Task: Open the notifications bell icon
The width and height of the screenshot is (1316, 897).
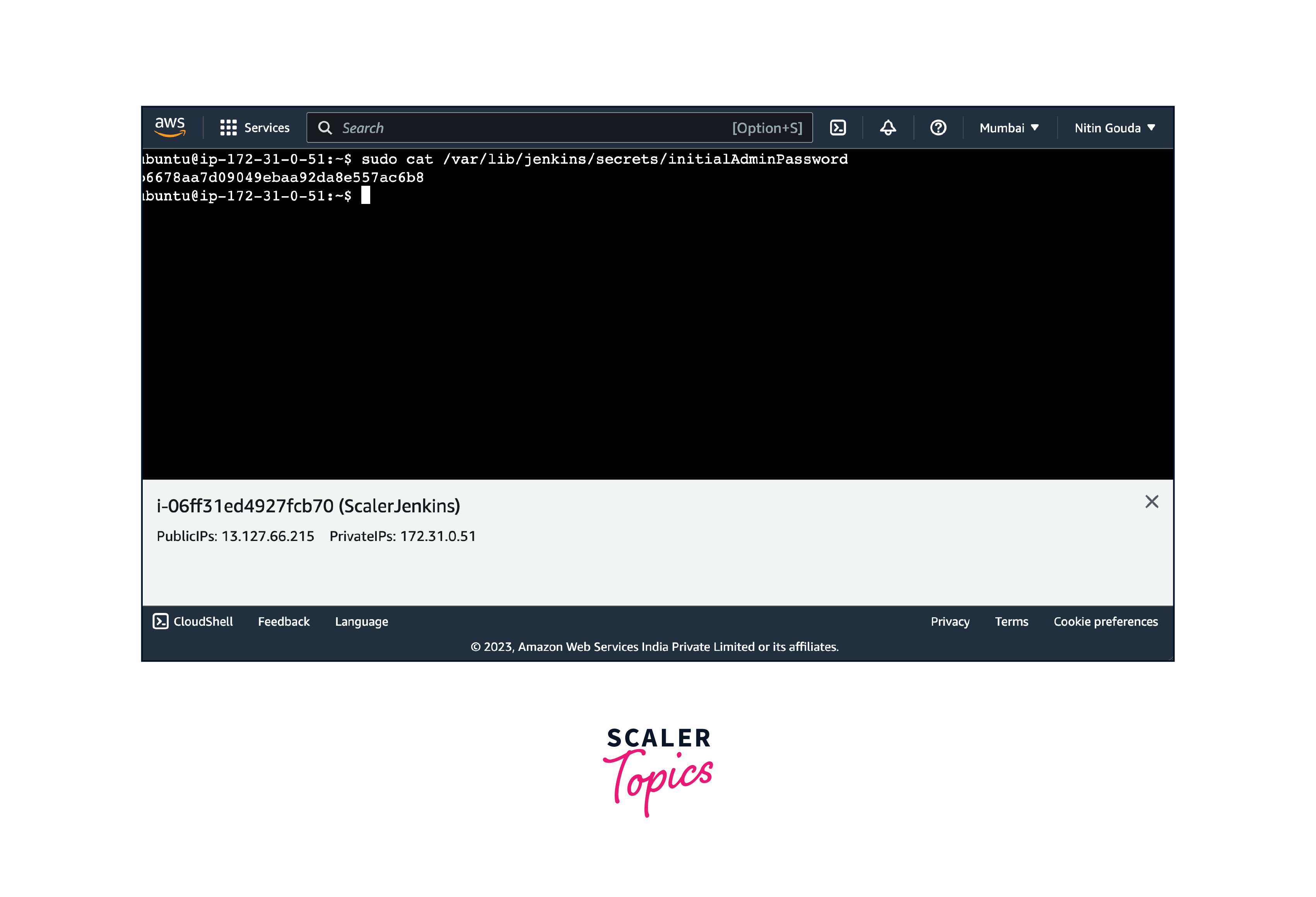Action: pyautogui.click(x=887, y=127)
